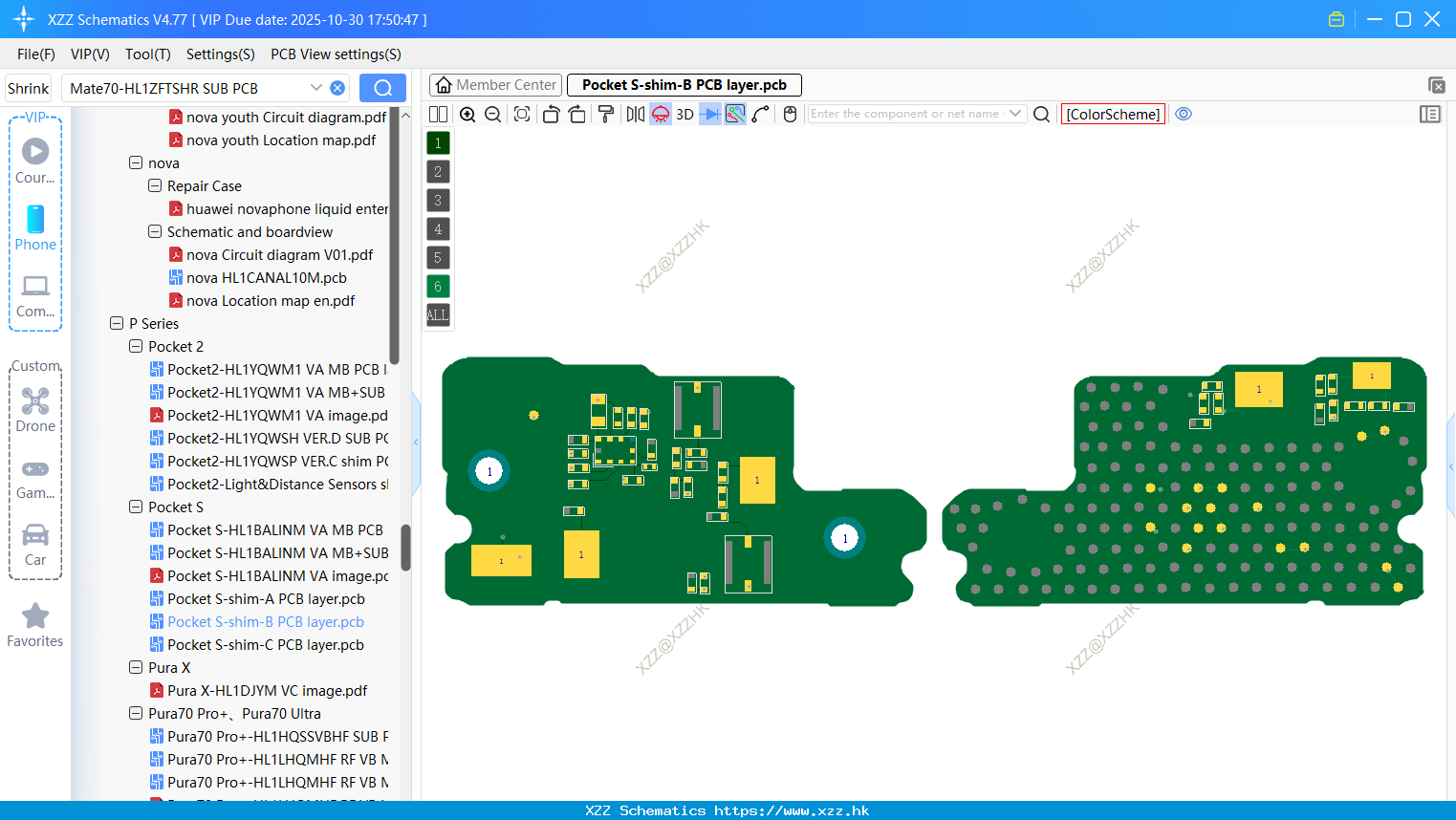Collapse the Repair Case folder
This screenshot has height=820, width=1456.
[155, 186]
